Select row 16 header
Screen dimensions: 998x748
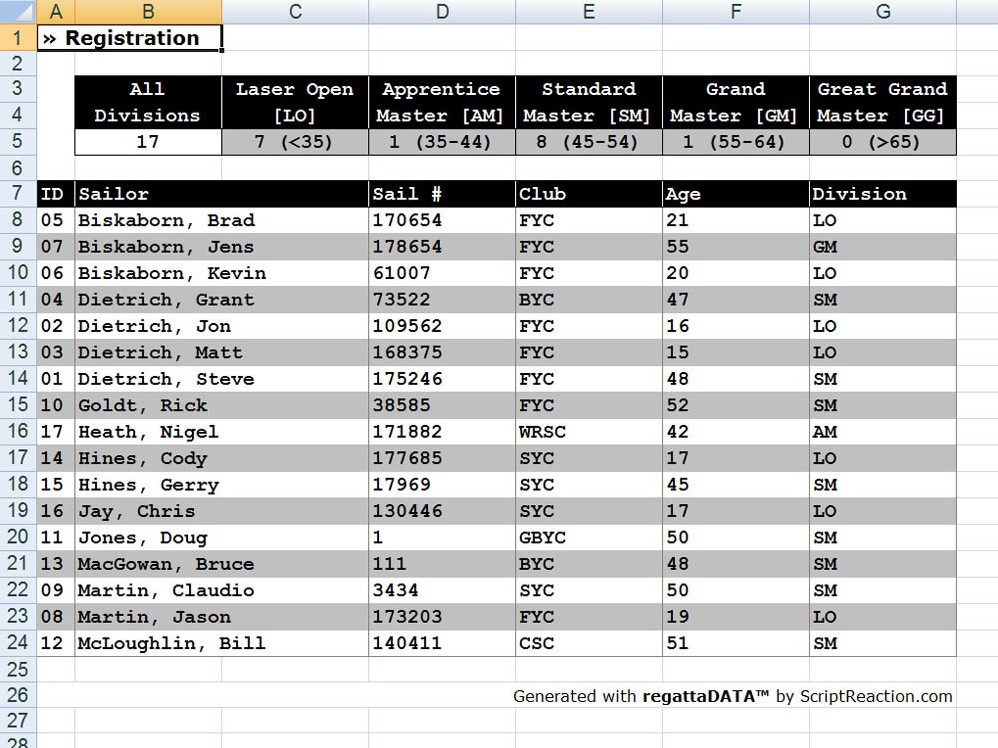click(18, 431)
